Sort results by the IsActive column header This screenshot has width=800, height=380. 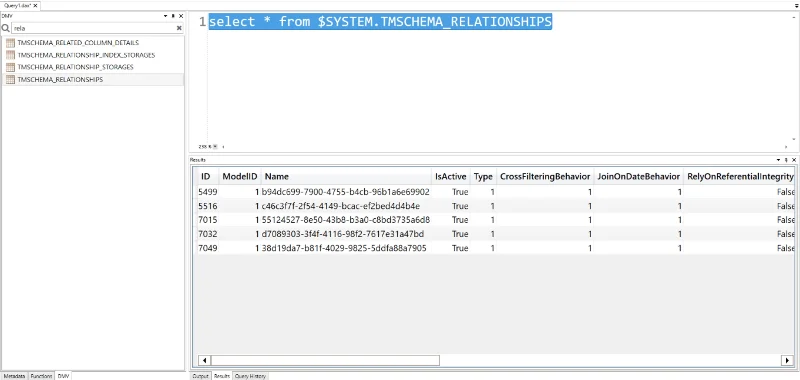[451, 176]
